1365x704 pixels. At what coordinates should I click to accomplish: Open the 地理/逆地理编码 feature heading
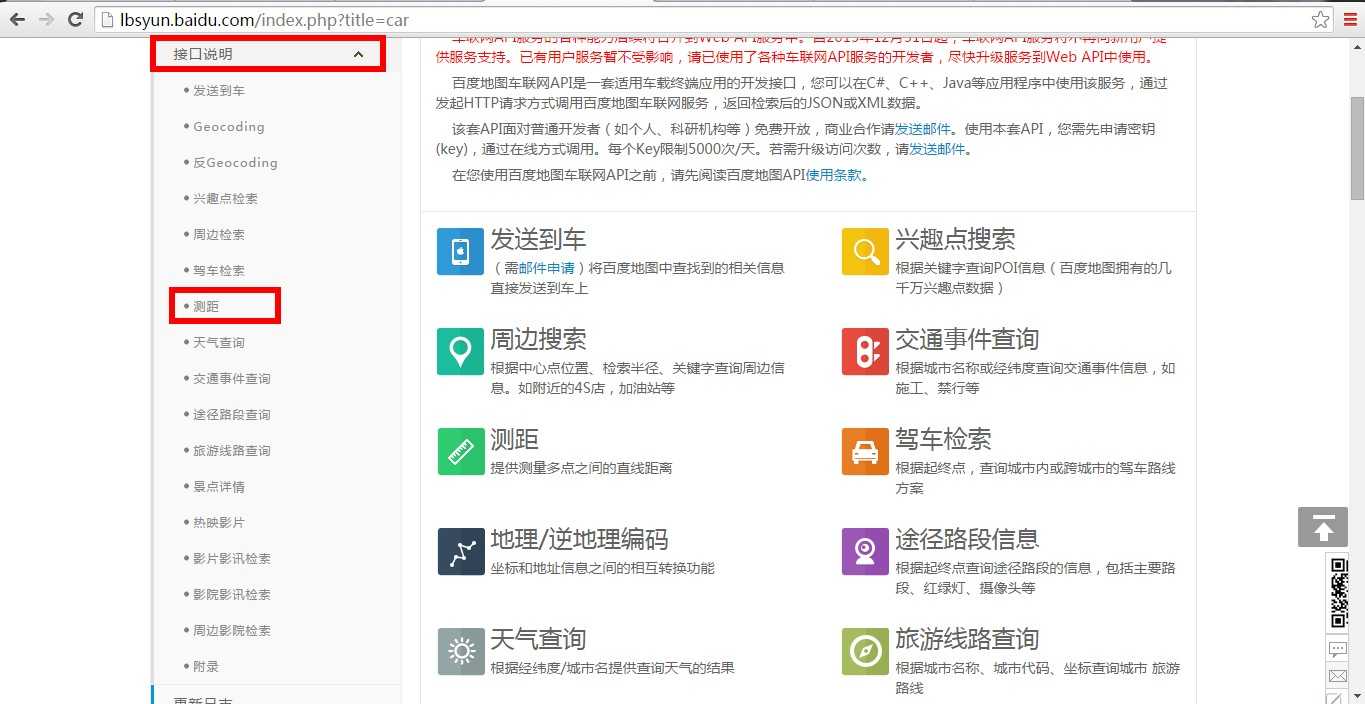point(579,540)
